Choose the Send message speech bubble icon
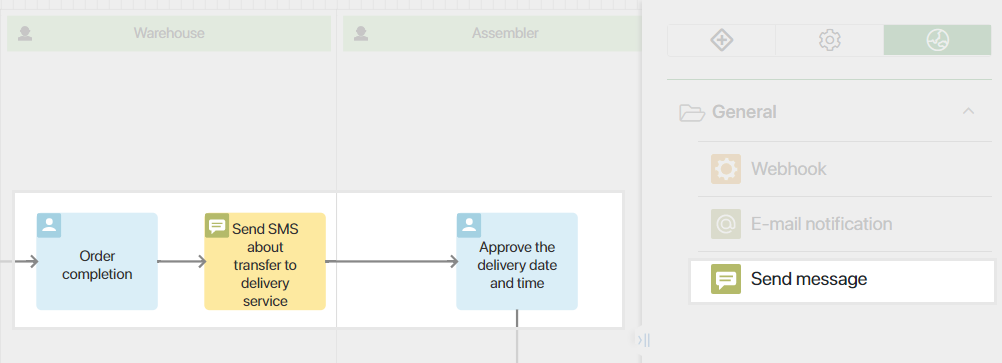This screenshot has width=1002, height=363. [x=726, y=279]
